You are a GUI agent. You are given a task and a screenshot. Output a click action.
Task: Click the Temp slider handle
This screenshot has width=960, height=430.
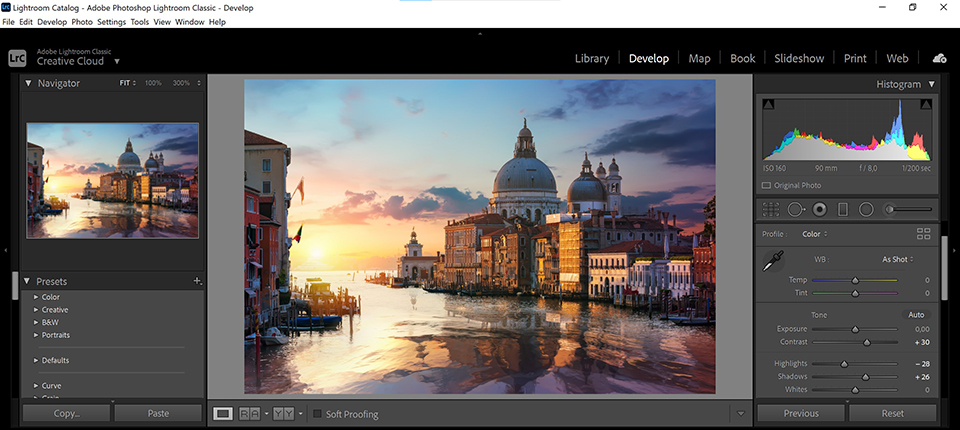[855, 280]
